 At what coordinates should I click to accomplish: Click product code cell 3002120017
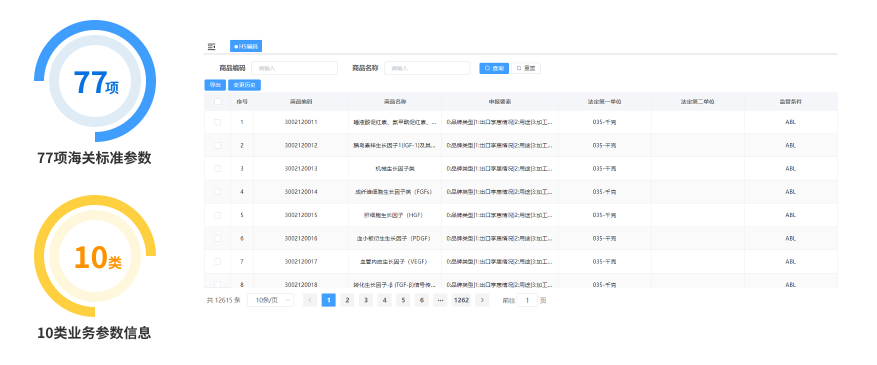[x=301, y=261]
